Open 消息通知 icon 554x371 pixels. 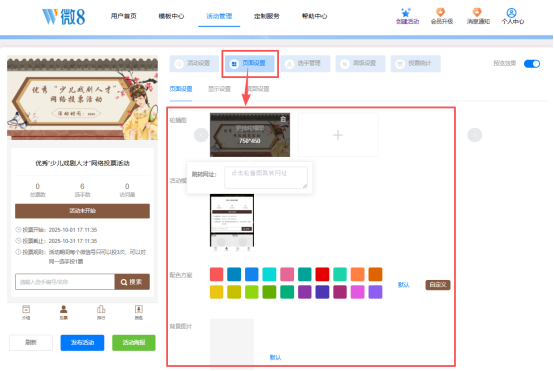(477, 12)
